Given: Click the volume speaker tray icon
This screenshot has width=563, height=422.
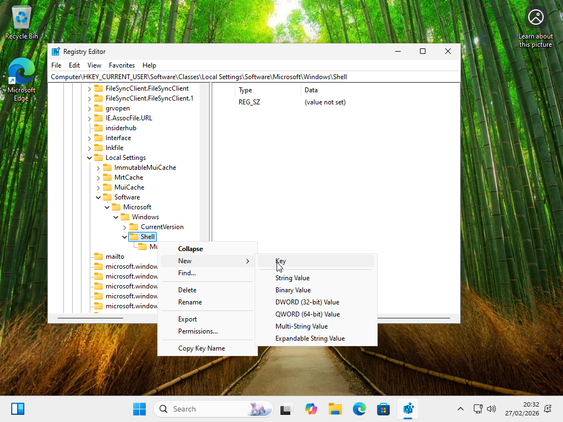Looking at the screenshot, I should tap(491, 409).
